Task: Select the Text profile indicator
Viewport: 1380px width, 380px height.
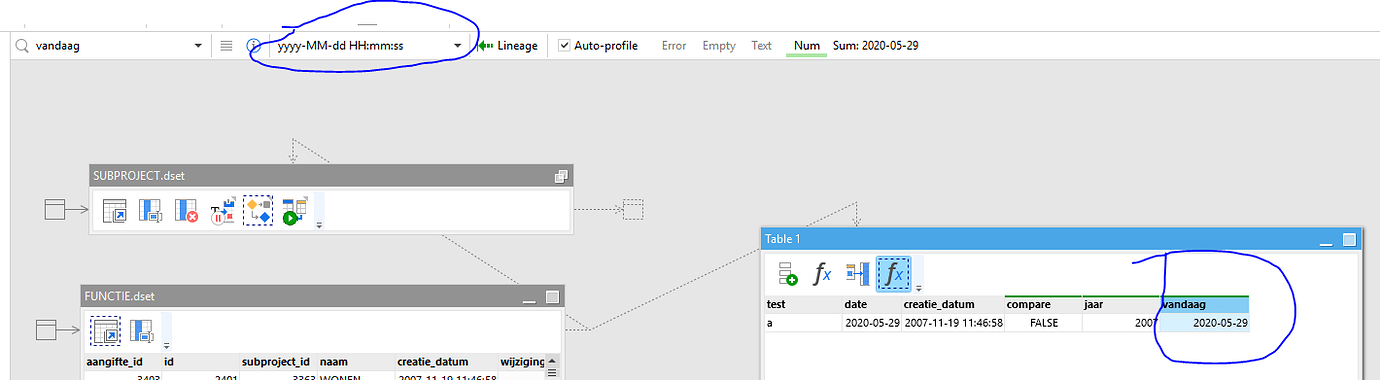Action: click(762, 46)
